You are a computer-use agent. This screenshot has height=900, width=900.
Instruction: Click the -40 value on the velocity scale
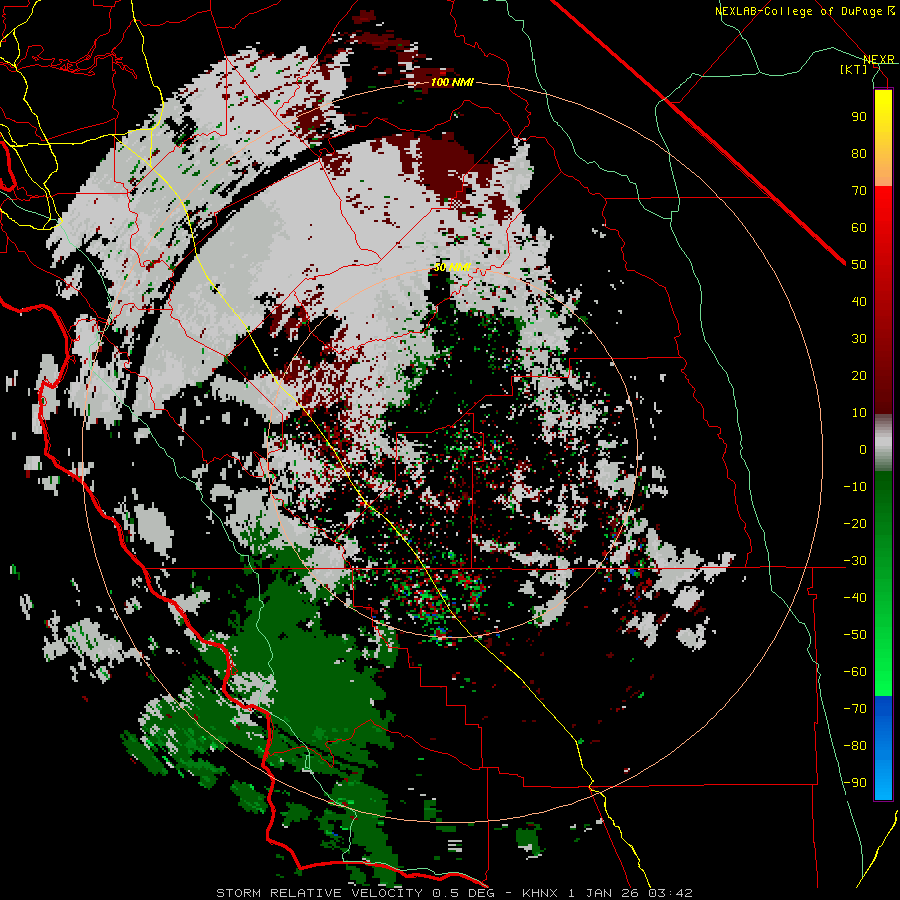coord(855,598)
